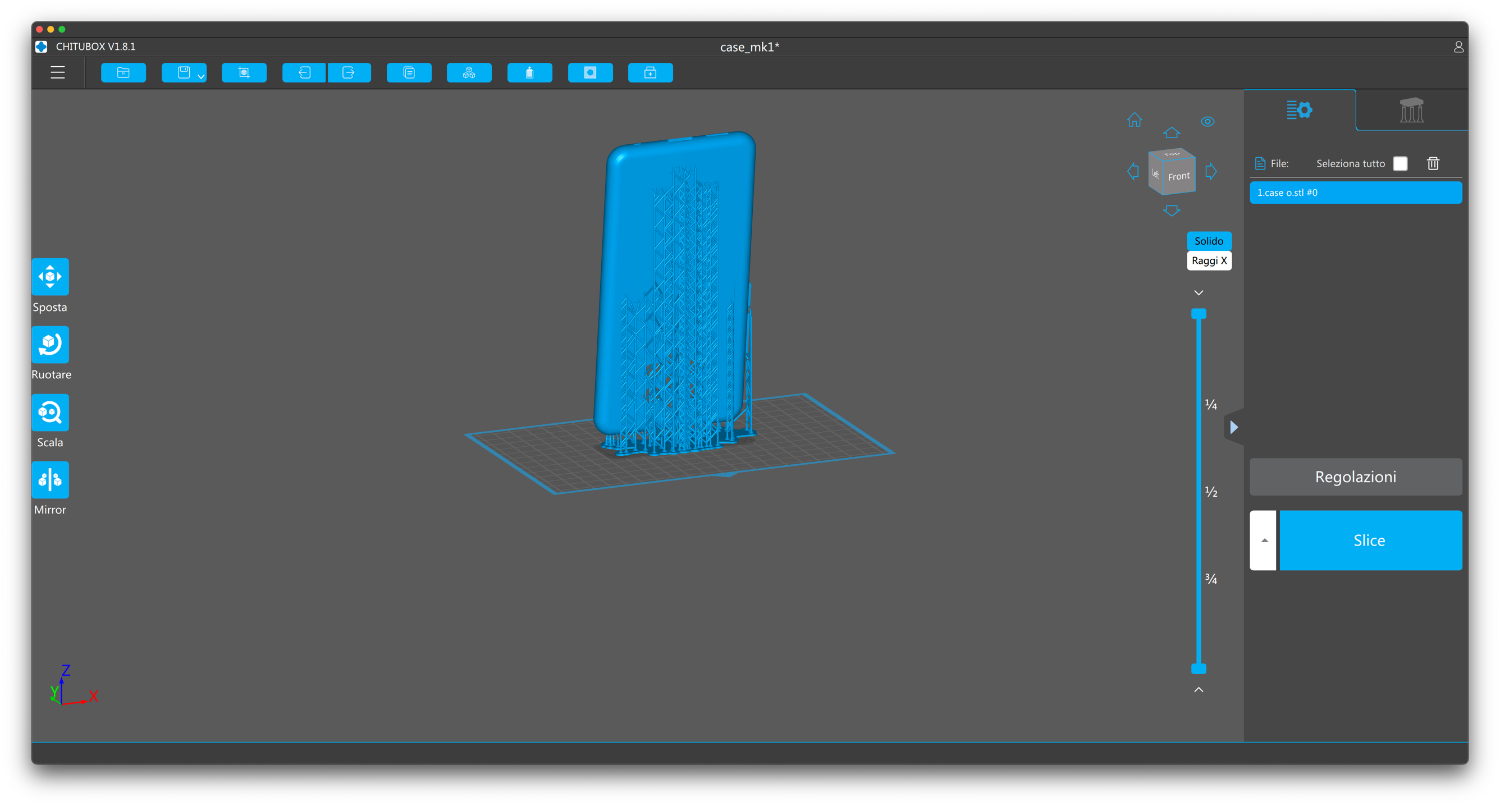
Task: Delete selected file with trash icon
Action: (x=1433, y=163)
